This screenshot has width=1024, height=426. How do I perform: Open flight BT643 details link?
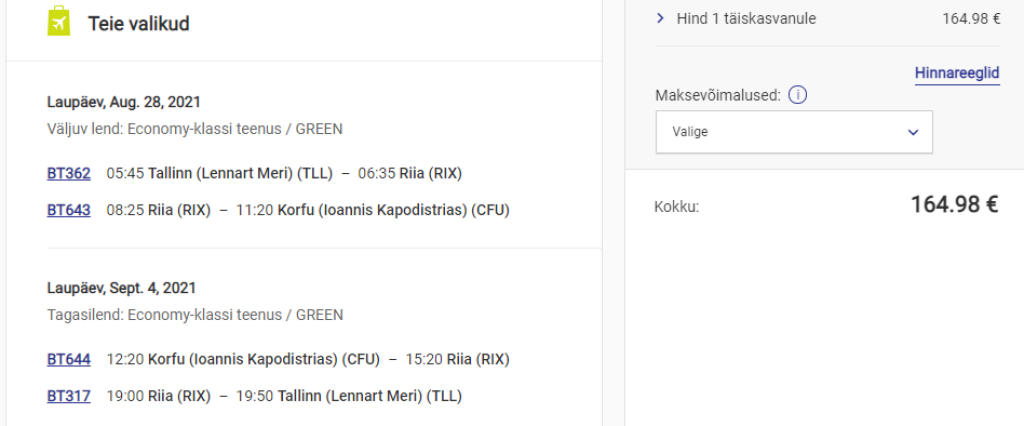[69, 210]
